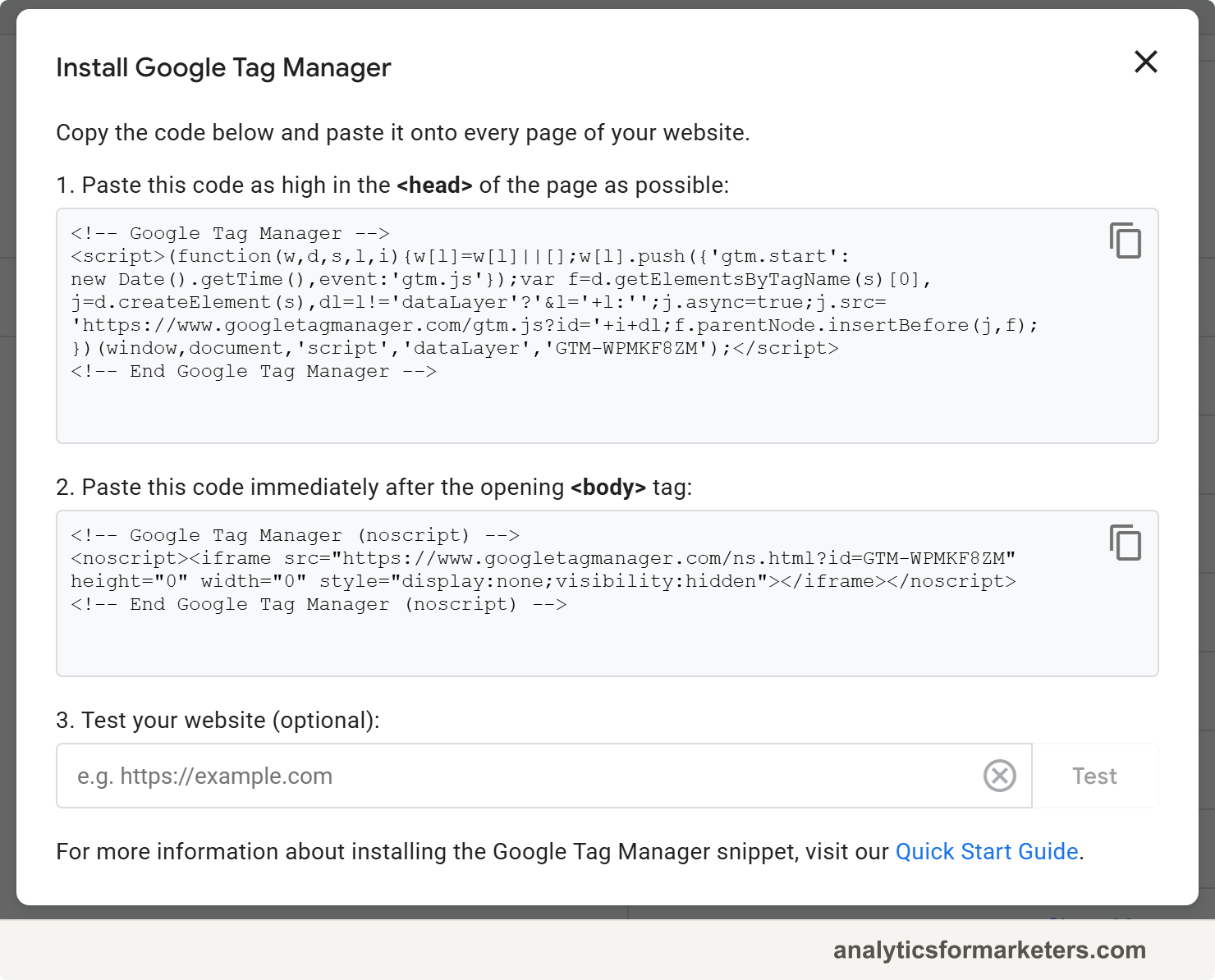Click step 2 body tag instruction text
The width and height of the screenshot is (1215, 980).
[x=374, y=488]
